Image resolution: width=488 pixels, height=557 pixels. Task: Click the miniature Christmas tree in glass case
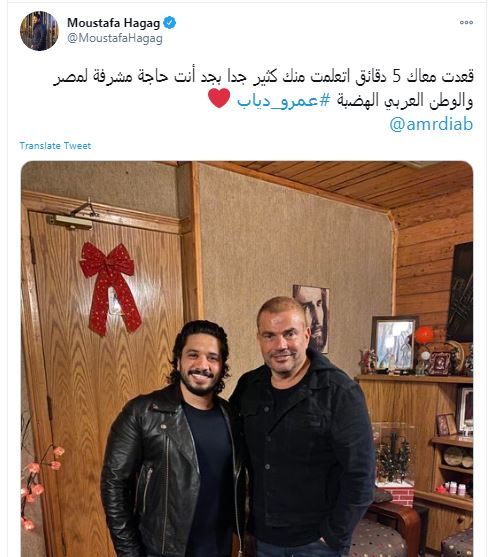[x=394, y=456]
